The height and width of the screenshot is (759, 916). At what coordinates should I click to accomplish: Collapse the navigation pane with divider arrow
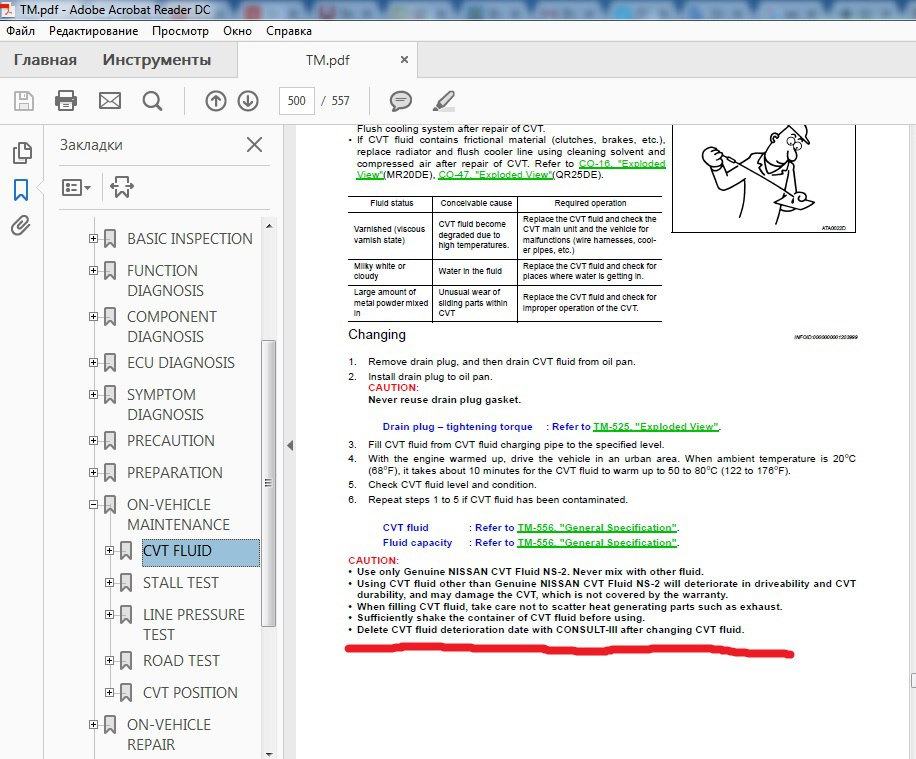289,446
